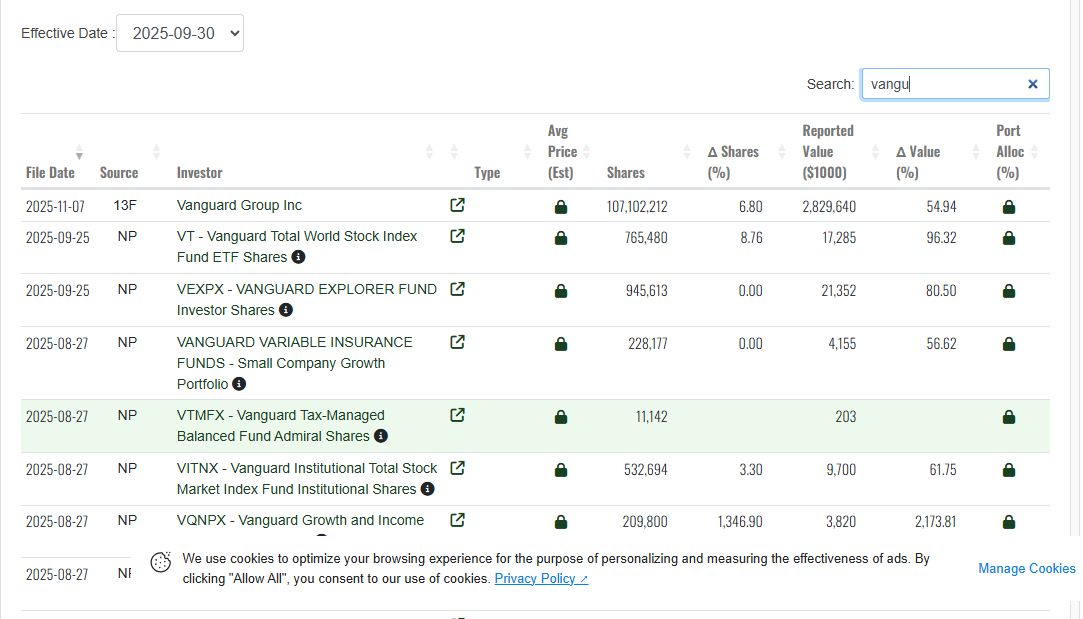The height and width of the screenshot is (619, 1083).
Task: Click avg price lock for Variable Insurance row
Action: point(561,344)
